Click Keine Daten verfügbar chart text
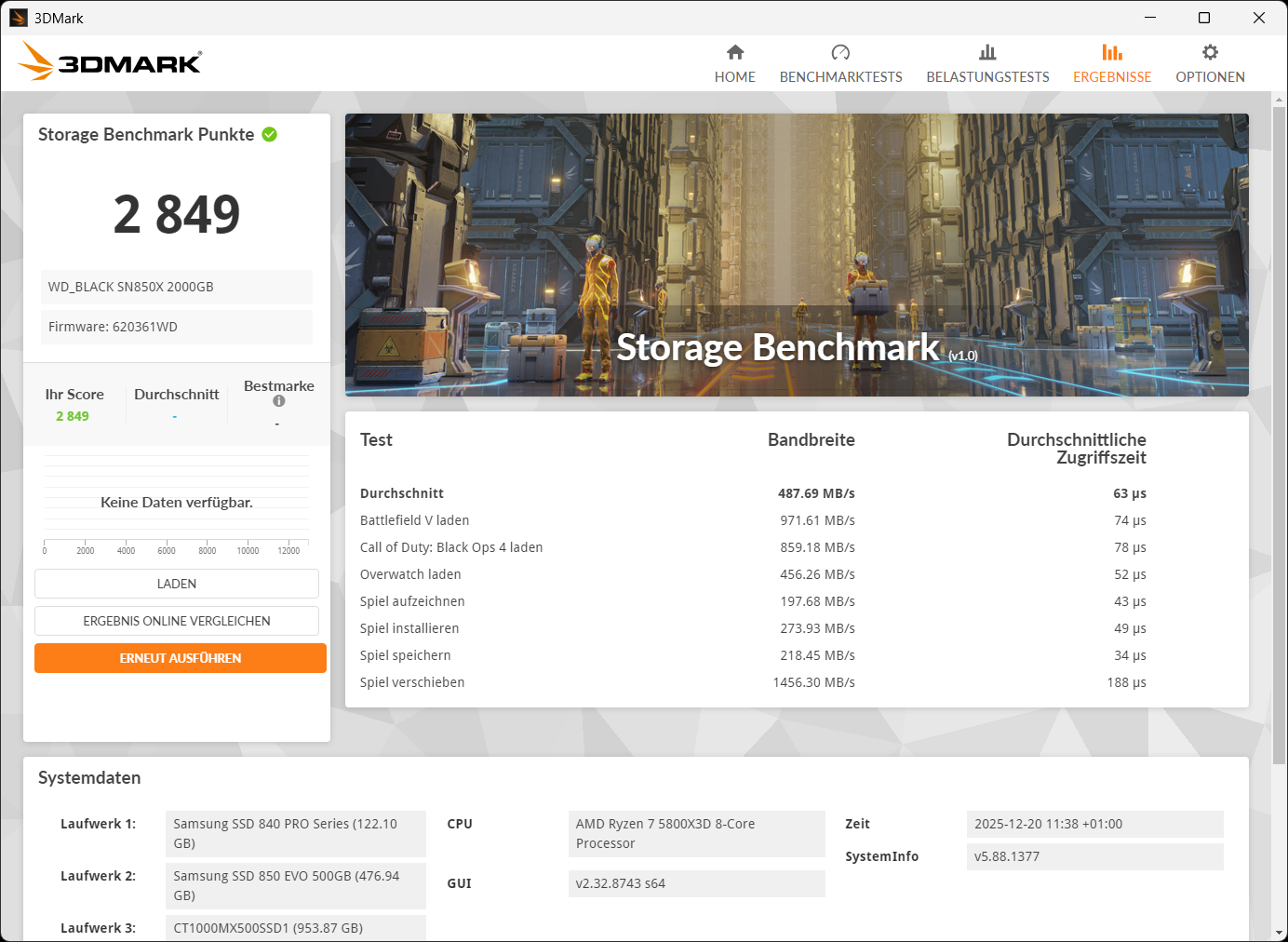The image size is (1288, 942). tap(177, 503)
